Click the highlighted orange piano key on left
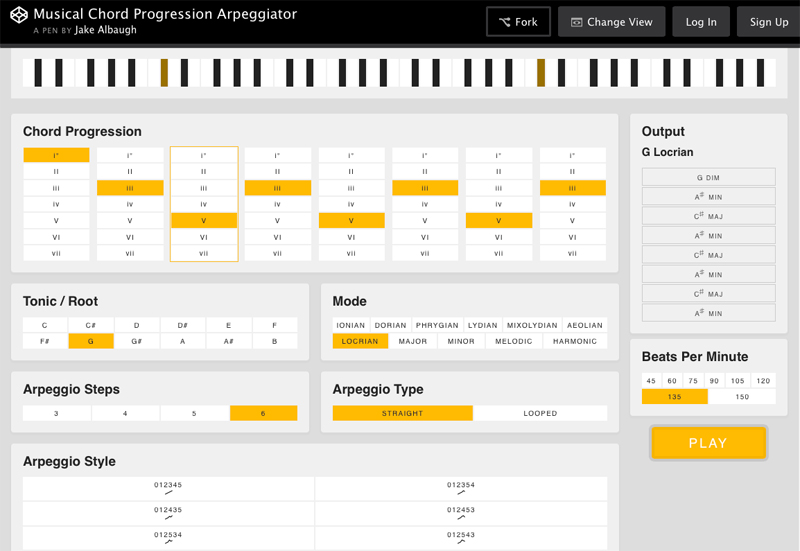 pyautogui.click(x=164, y=73)
